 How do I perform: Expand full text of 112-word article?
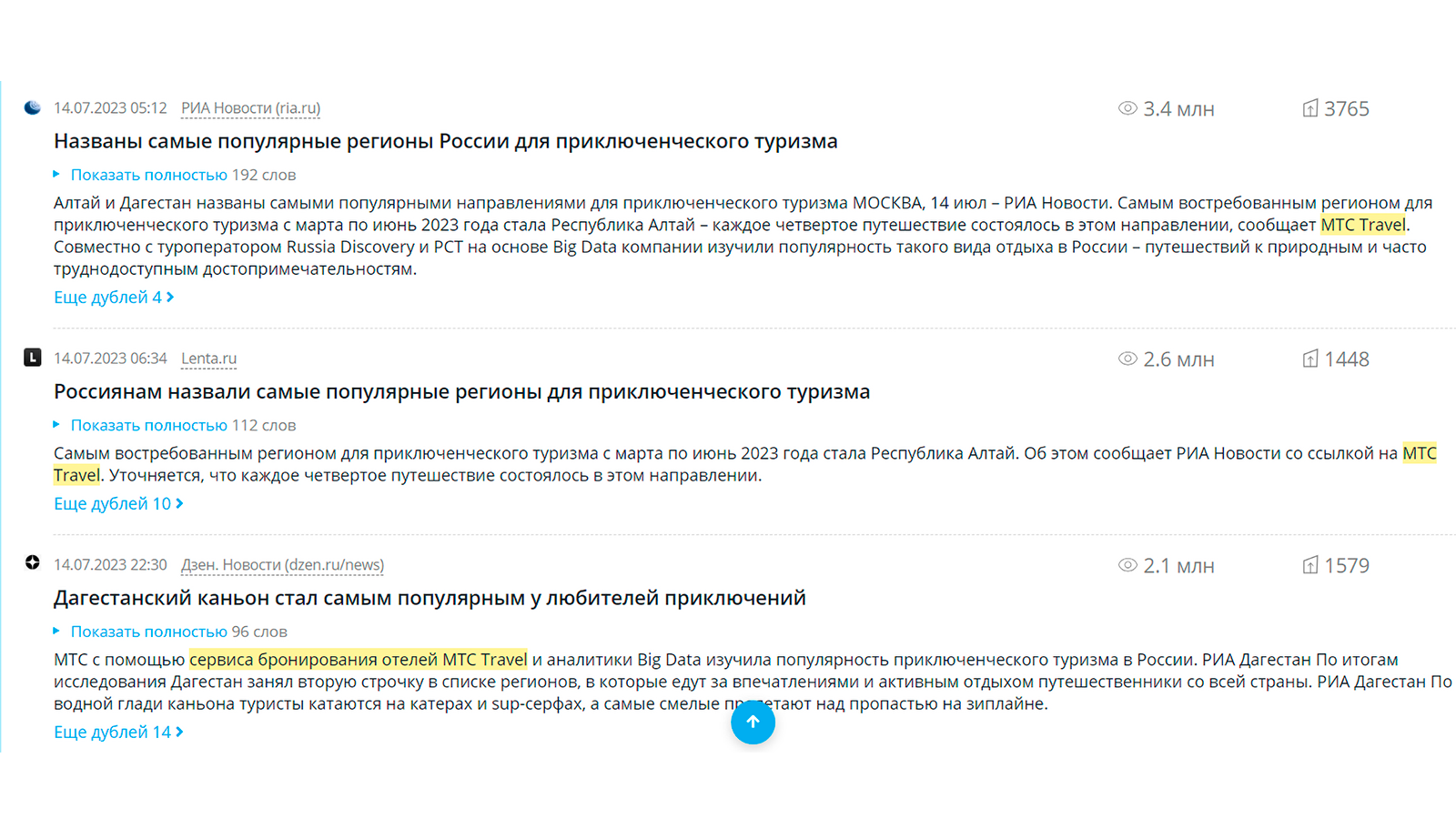tap(148, 425)
